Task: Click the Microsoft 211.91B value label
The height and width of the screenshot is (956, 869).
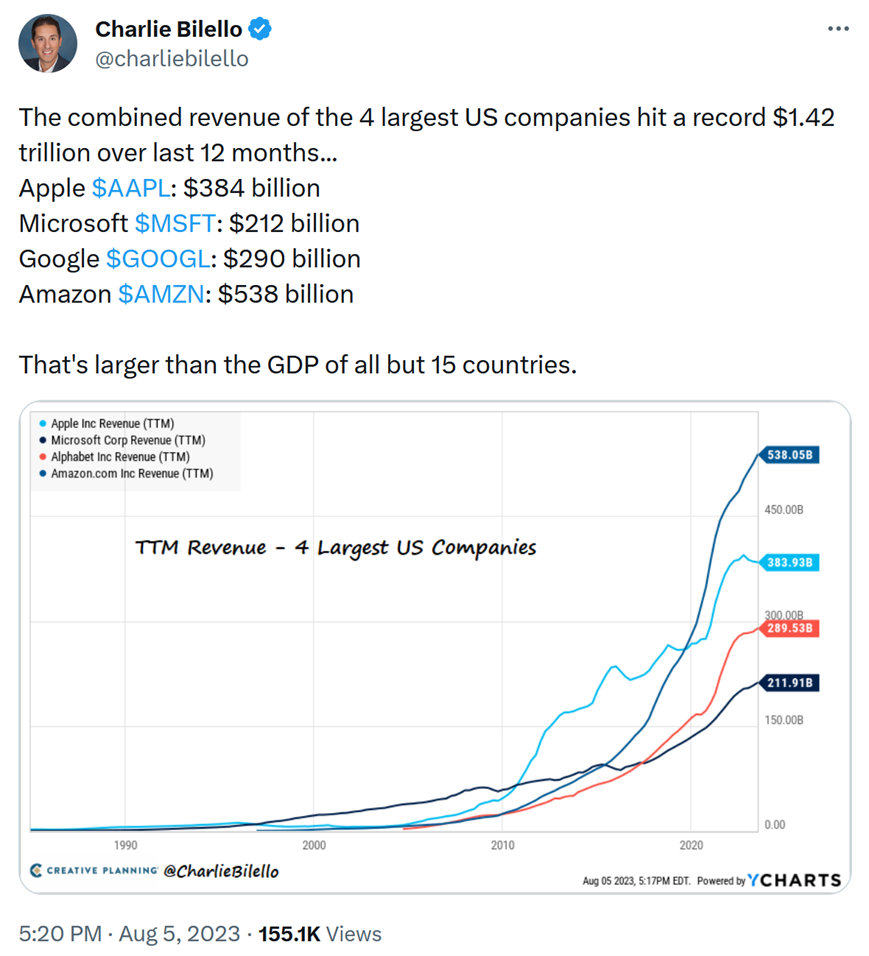Action: (791, 684)
